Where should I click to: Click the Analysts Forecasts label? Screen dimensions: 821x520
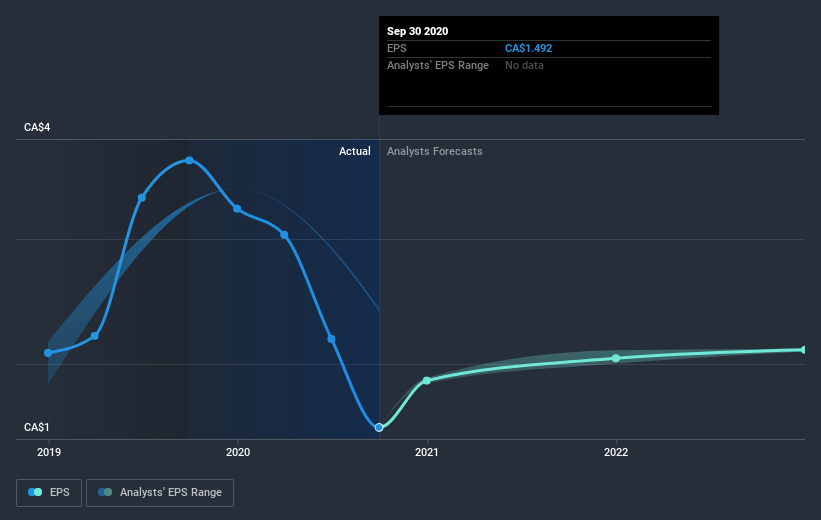click(x=435, y=151)
